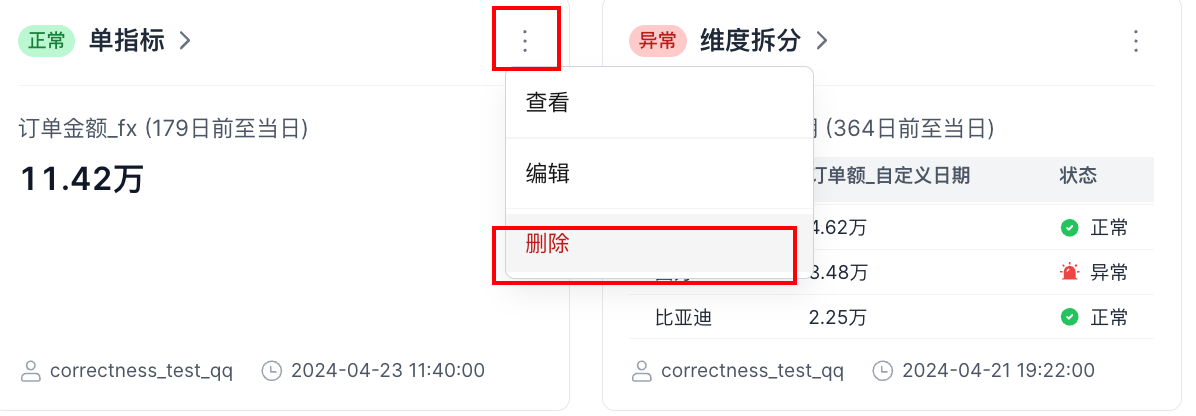Expand the 单指标 title chevron
1196x416 pixels.
pos(184,41)
